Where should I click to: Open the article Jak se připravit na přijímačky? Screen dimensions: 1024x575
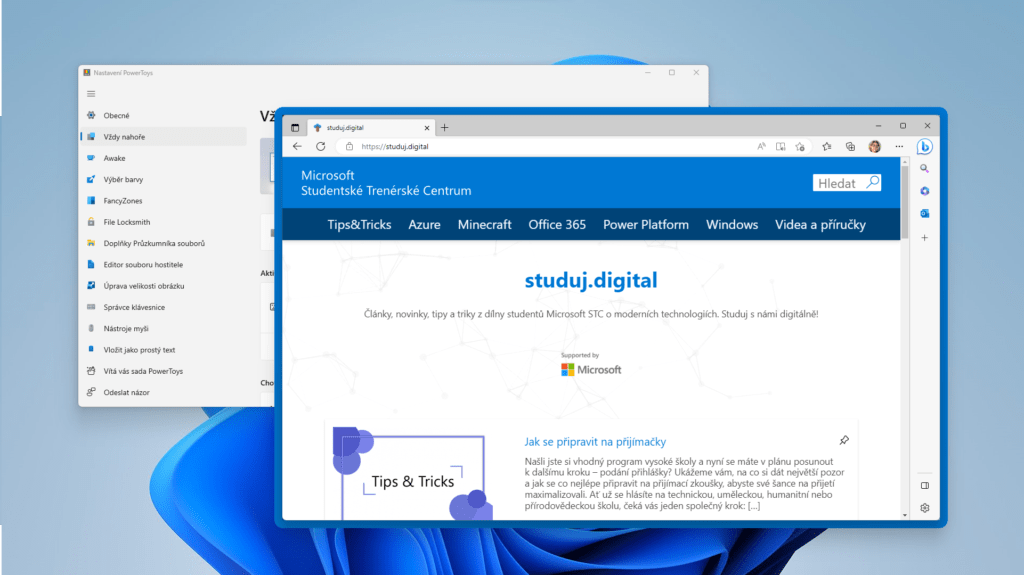pos(595,441)
